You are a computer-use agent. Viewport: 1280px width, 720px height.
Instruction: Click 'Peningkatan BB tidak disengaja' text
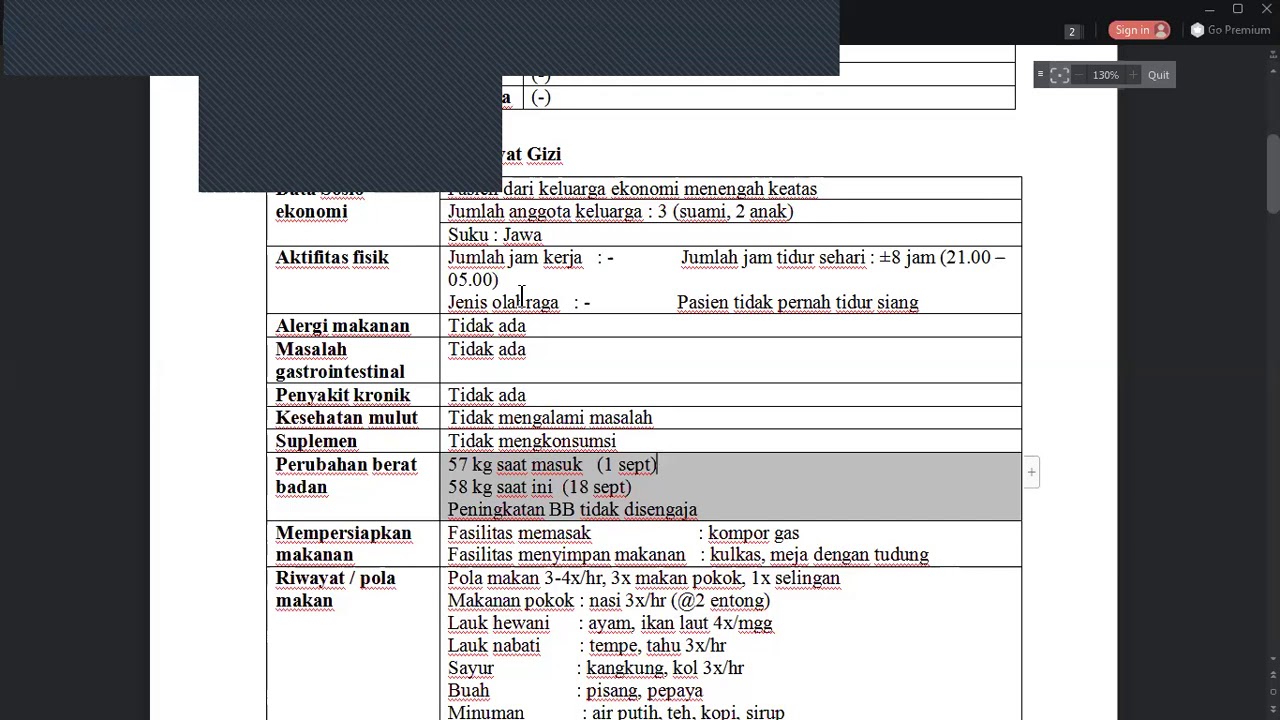tap(572, 510)
